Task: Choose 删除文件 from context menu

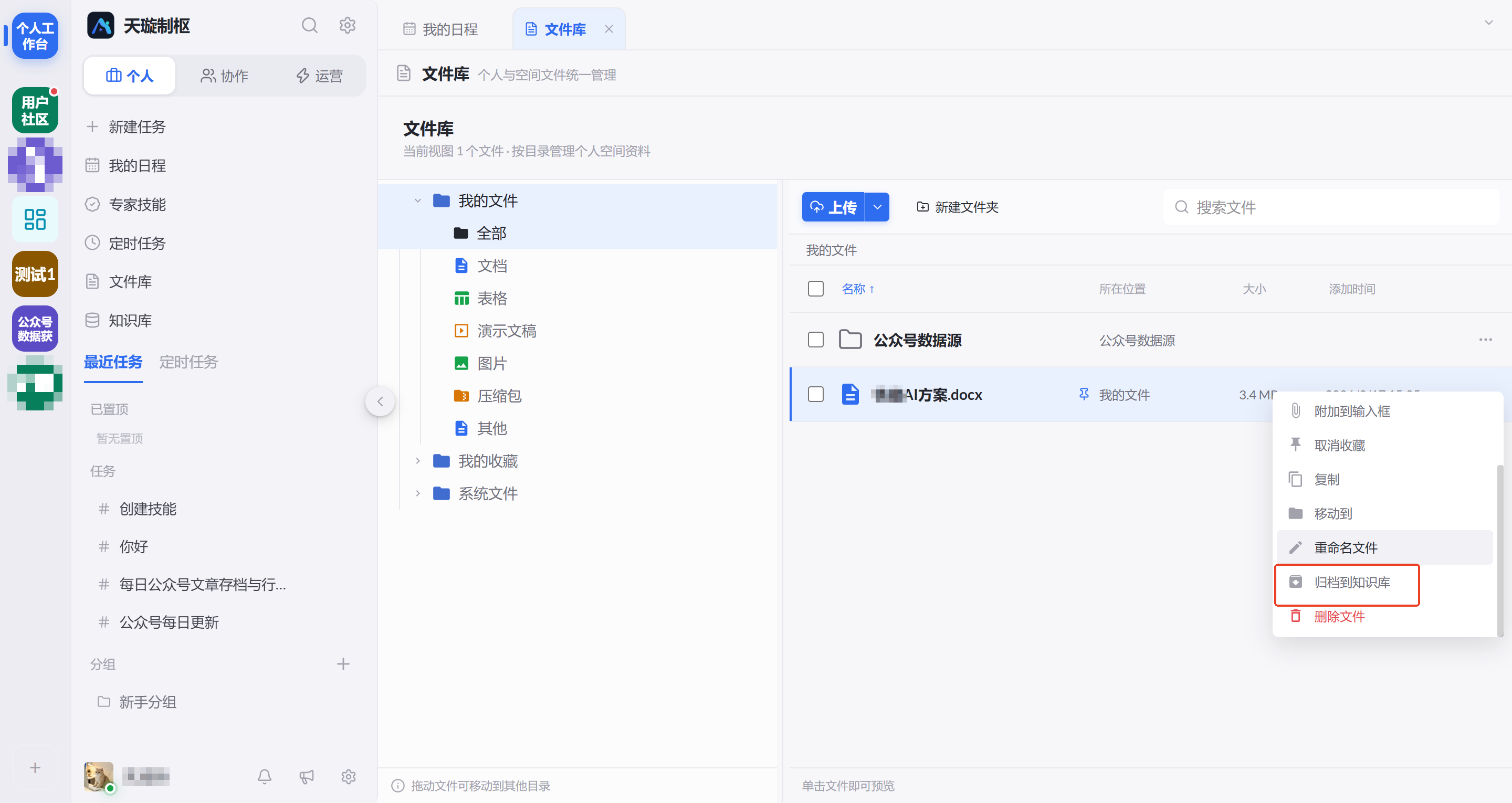Action: point(1384,616)
